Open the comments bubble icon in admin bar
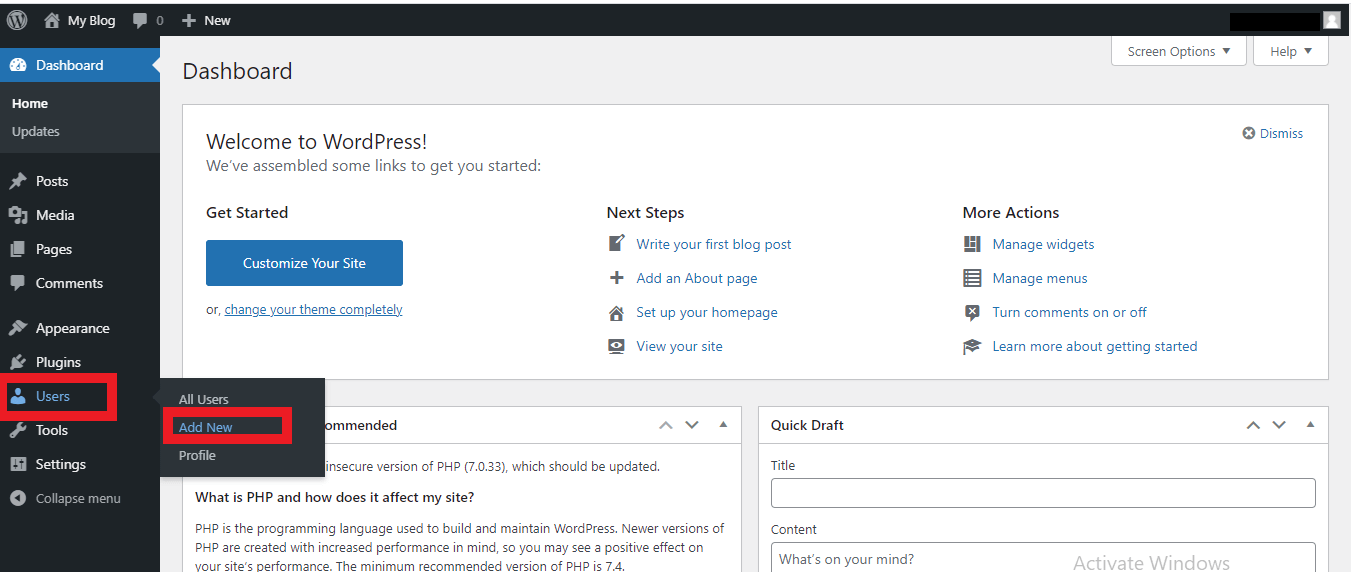1351x572 pixels. point(140,20)
